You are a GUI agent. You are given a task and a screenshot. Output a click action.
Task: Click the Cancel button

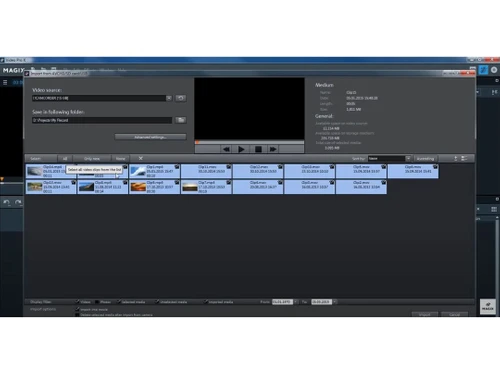[455, 314]
